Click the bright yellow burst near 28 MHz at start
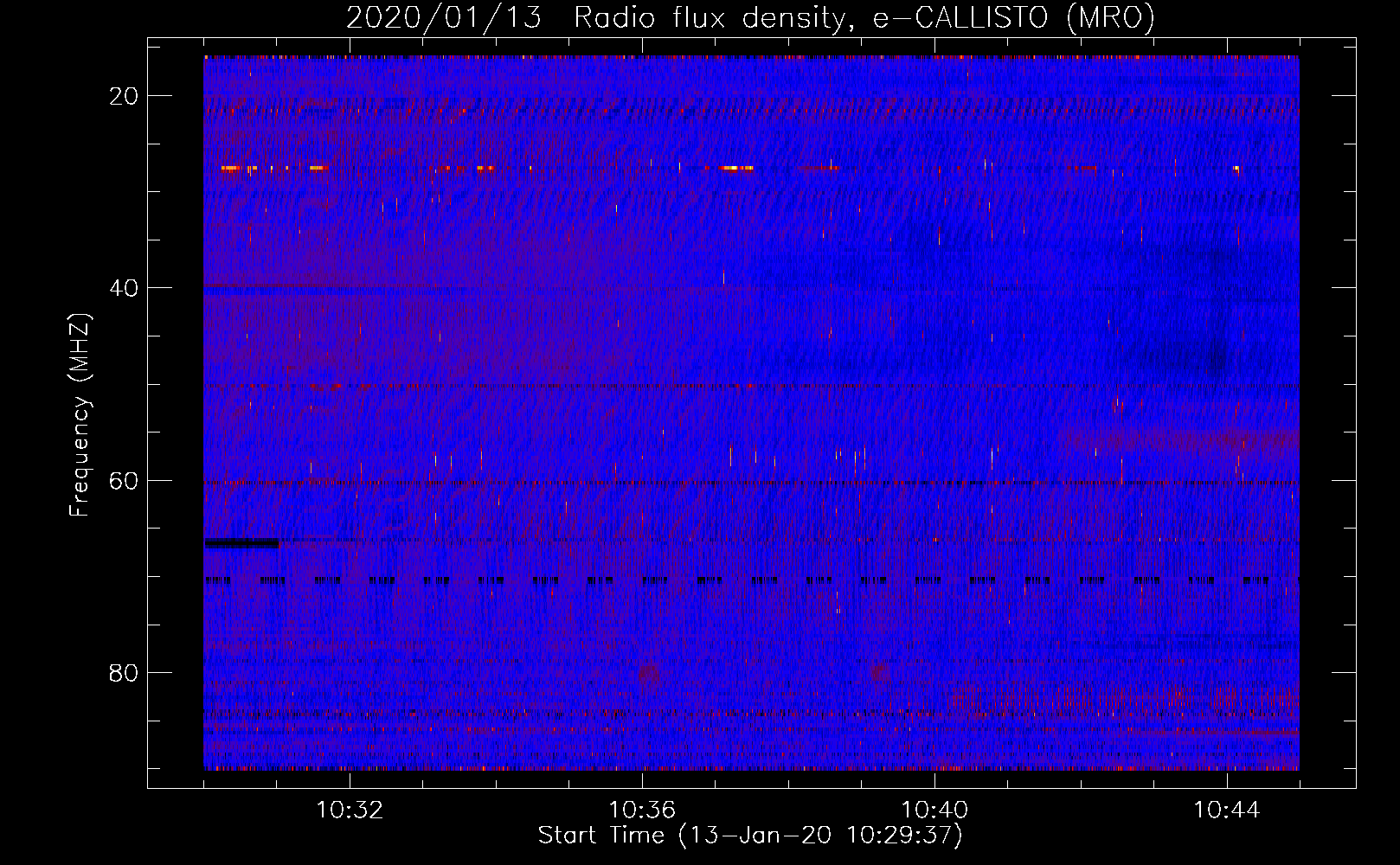 [230, 168]
